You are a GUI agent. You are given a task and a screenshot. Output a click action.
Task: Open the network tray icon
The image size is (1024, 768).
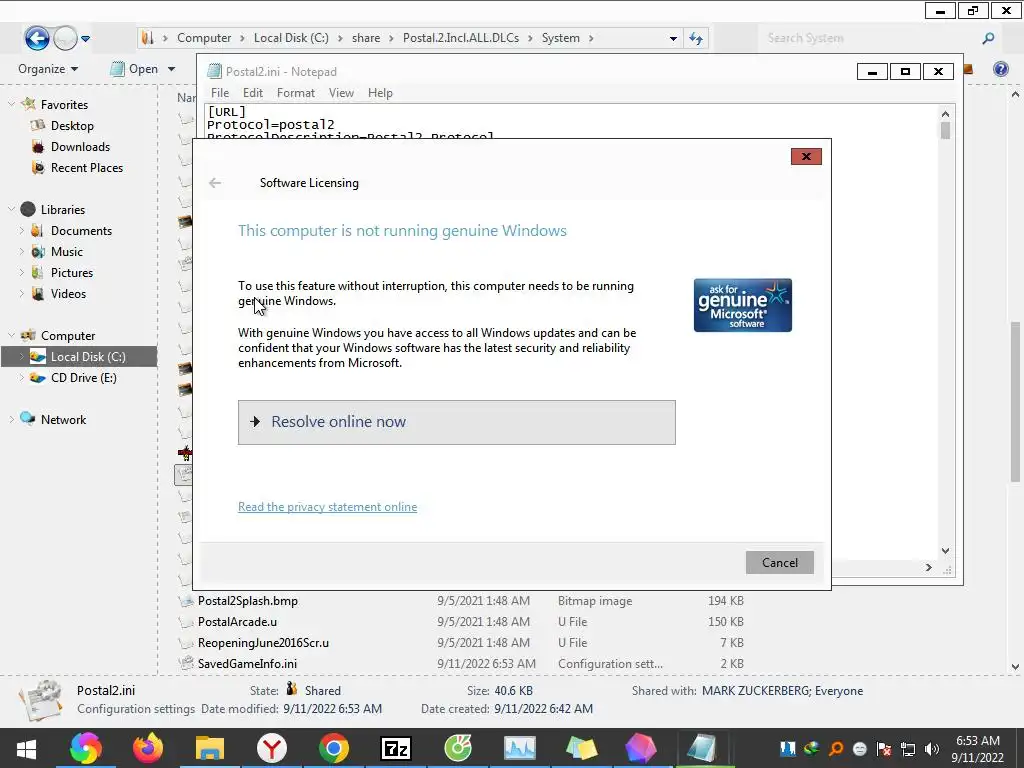coord(908,749)
